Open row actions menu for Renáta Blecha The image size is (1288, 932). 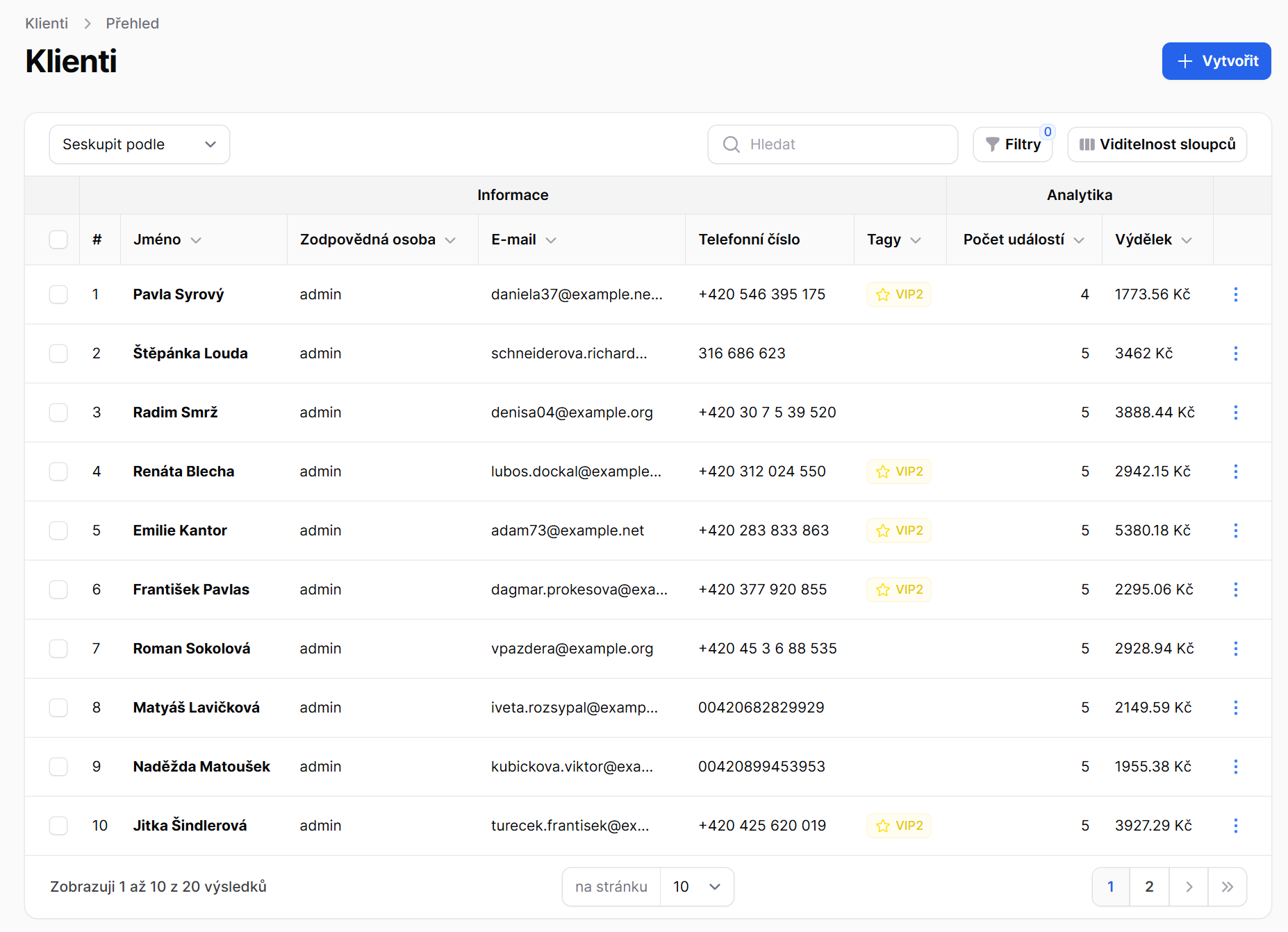click(1235, 472)
